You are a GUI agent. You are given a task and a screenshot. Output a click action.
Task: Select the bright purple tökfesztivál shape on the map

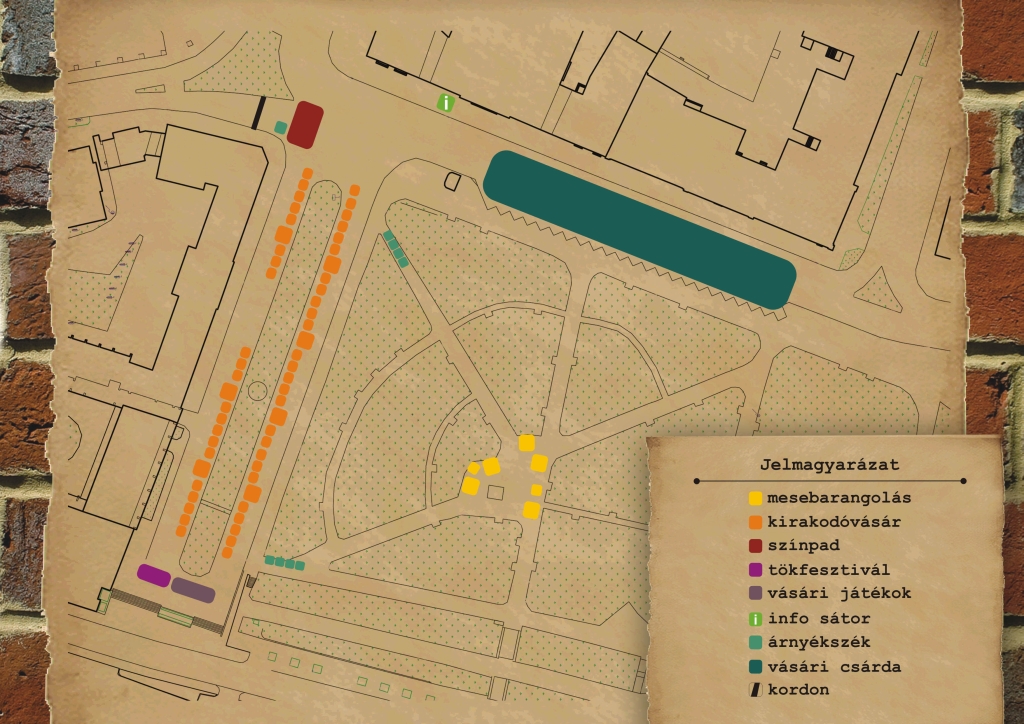tap(154, 575)
